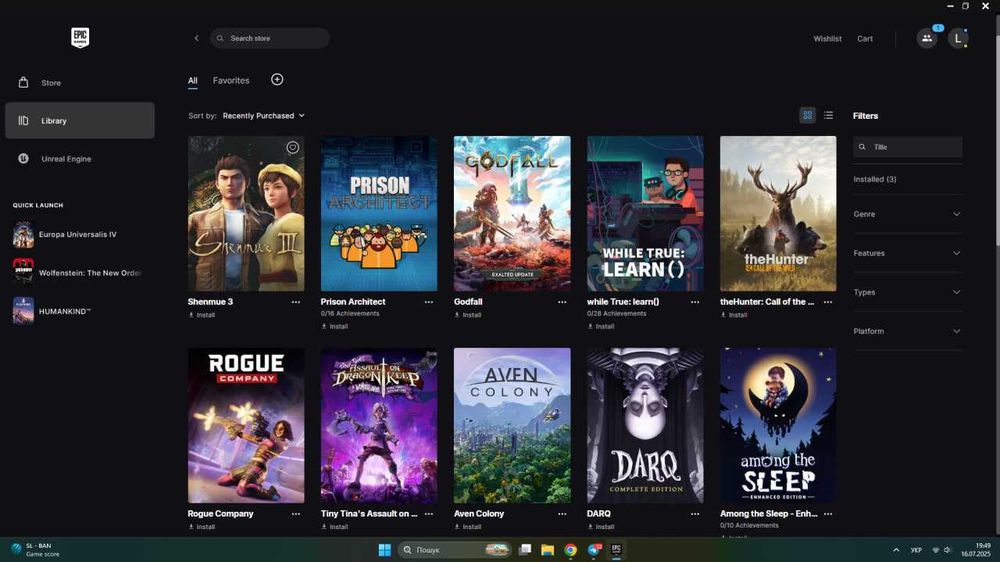Open Prison Architect cover thumbnail
The height and width of the screenshot is (562, 1000).
(379, 214)
